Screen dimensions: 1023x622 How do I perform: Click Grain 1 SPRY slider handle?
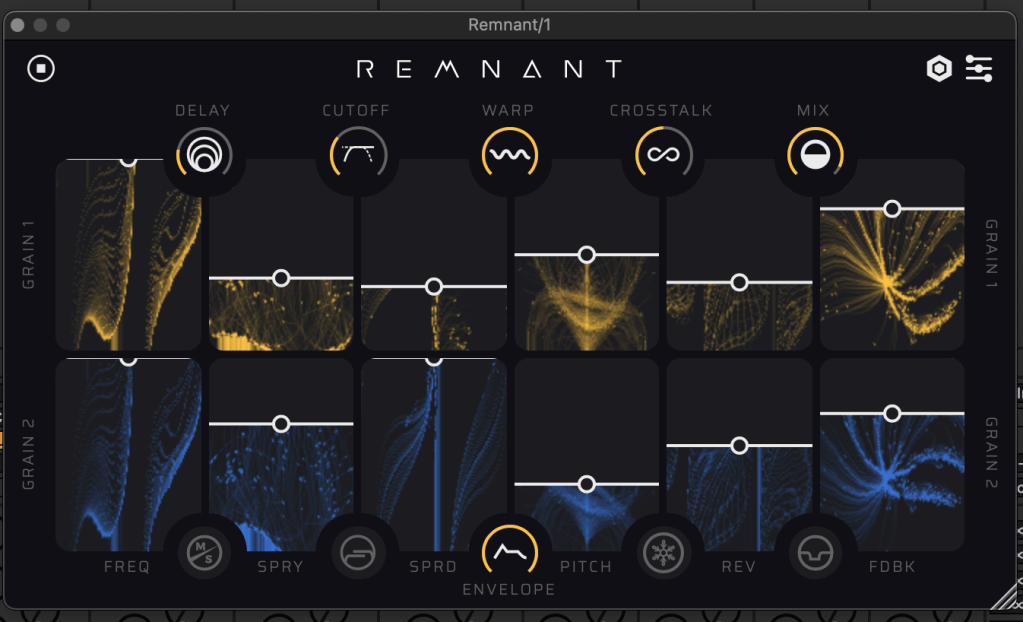coord(281,277)
